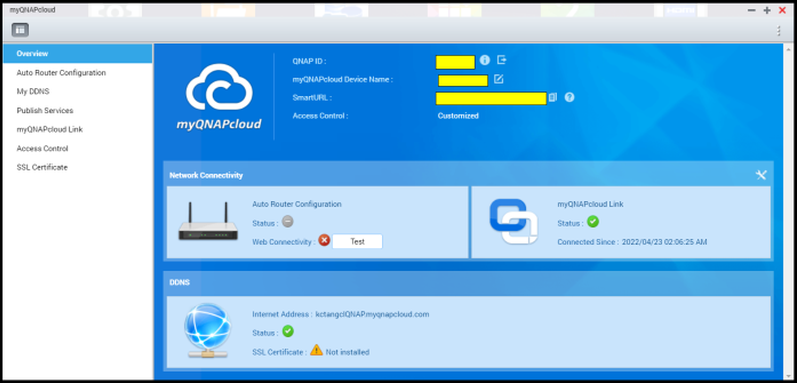Copy the SmartURL to clipboard
Viewport: 797px width, 383px height.
pyautogui.click(x=553, y=97)
